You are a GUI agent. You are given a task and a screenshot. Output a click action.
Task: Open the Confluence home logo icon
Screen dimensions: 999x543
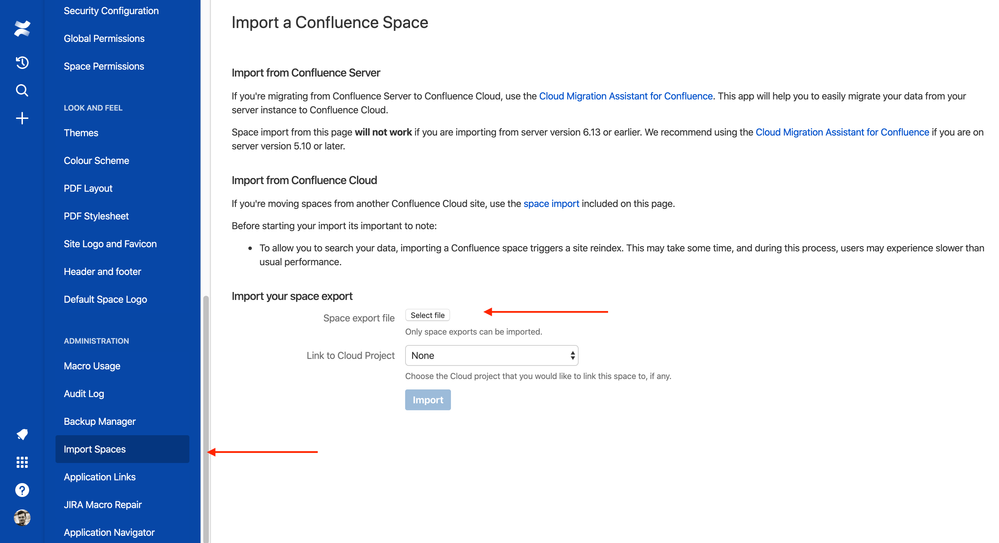point(22,29)
